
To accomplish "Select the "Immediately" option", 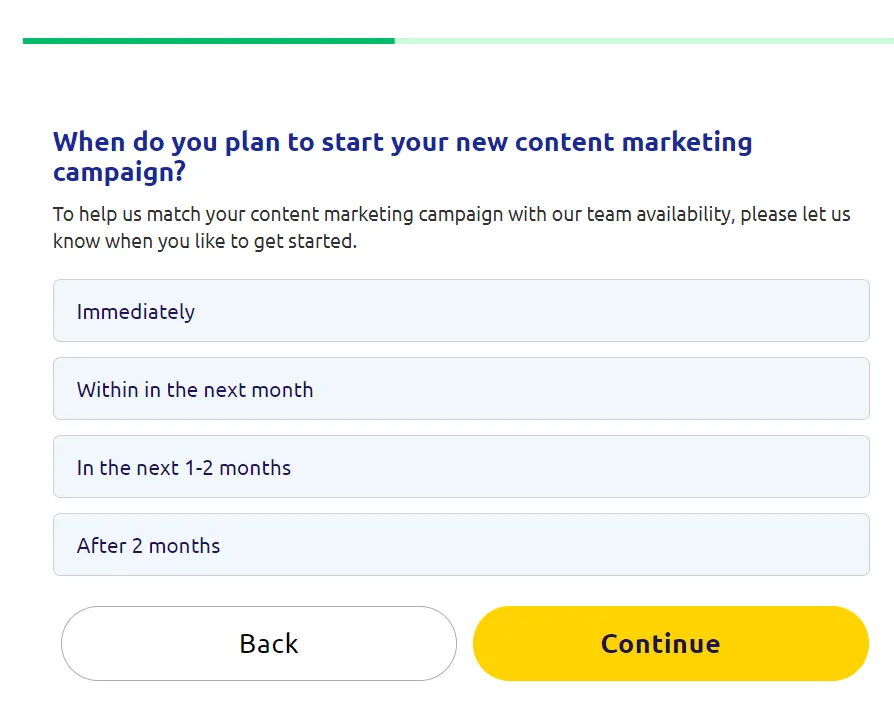I will tap(460, 311).
